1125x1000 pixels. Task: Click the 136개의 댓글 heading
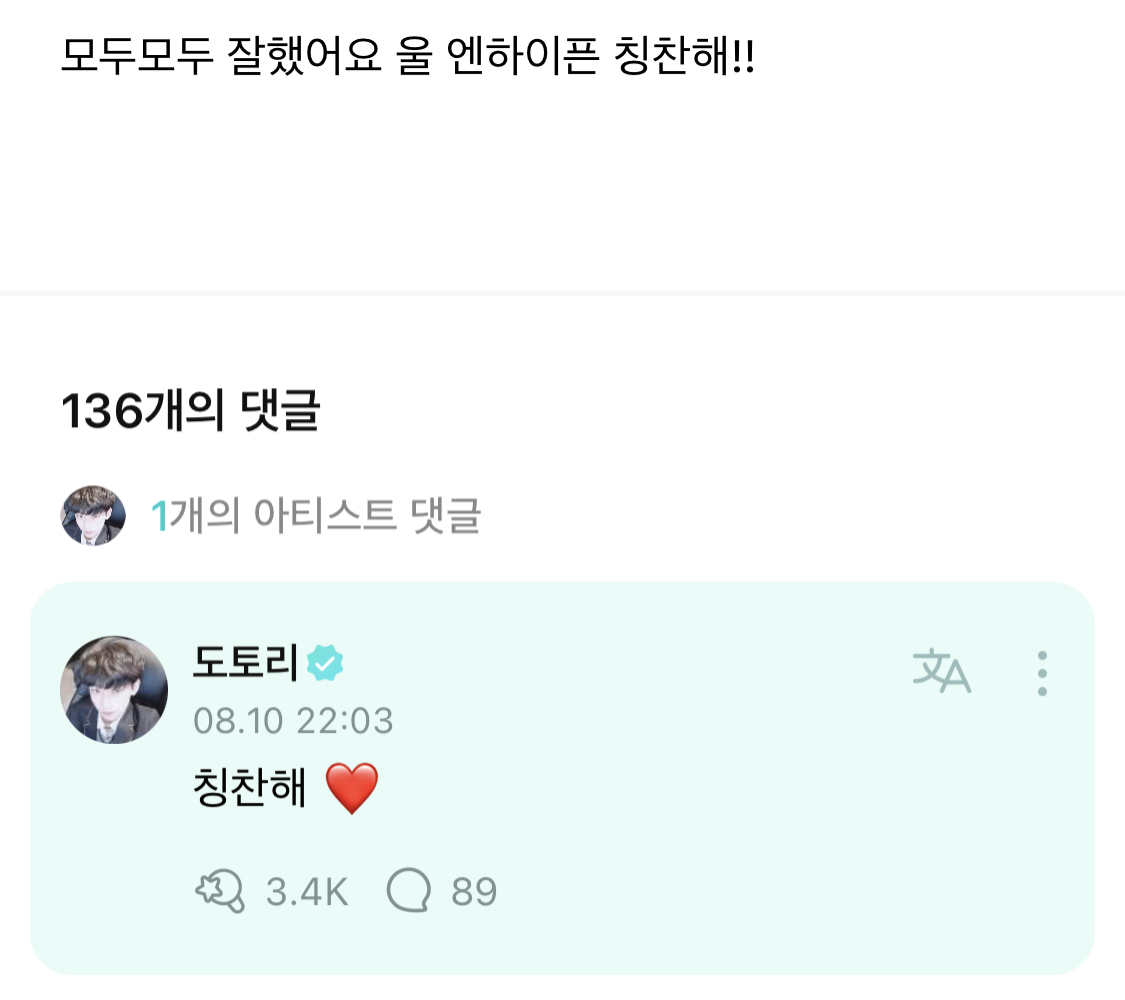tap(190, 411)
